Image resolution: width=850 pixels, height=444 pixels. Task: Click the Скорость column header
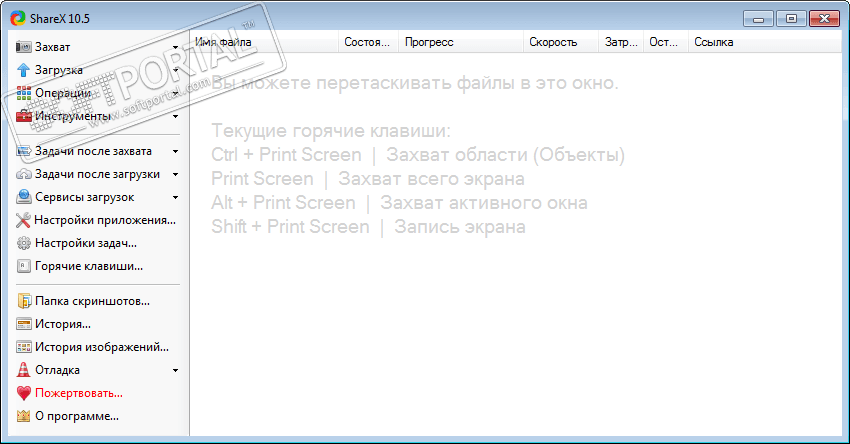point(561,42)
